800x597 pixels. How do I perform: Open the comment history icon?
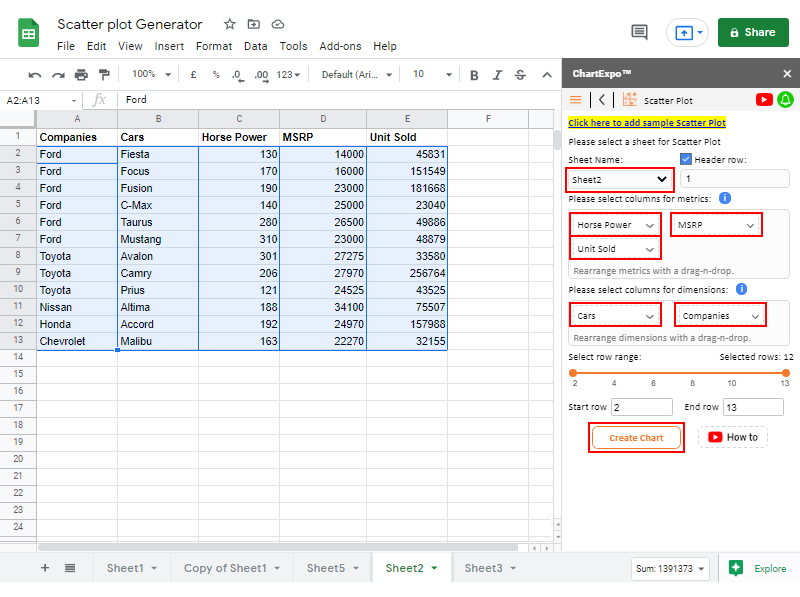[639, 32]
